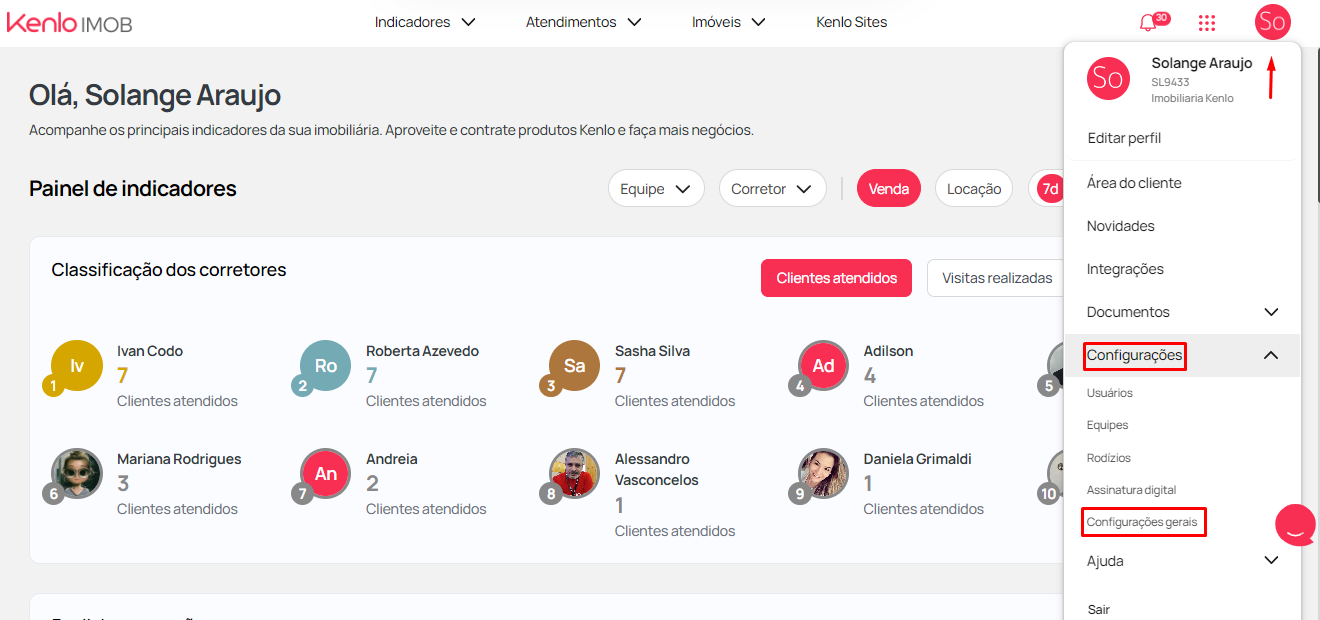Click the Classificação dos corretores title
Image resolution: width=1320 pixels, height=620 pixels.
(169, 270)
